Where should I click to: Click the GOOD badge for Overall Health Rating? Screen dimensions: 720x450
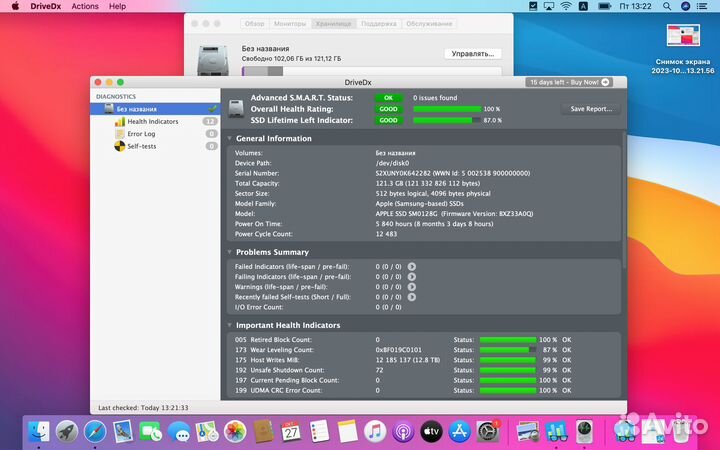[388, 109]
